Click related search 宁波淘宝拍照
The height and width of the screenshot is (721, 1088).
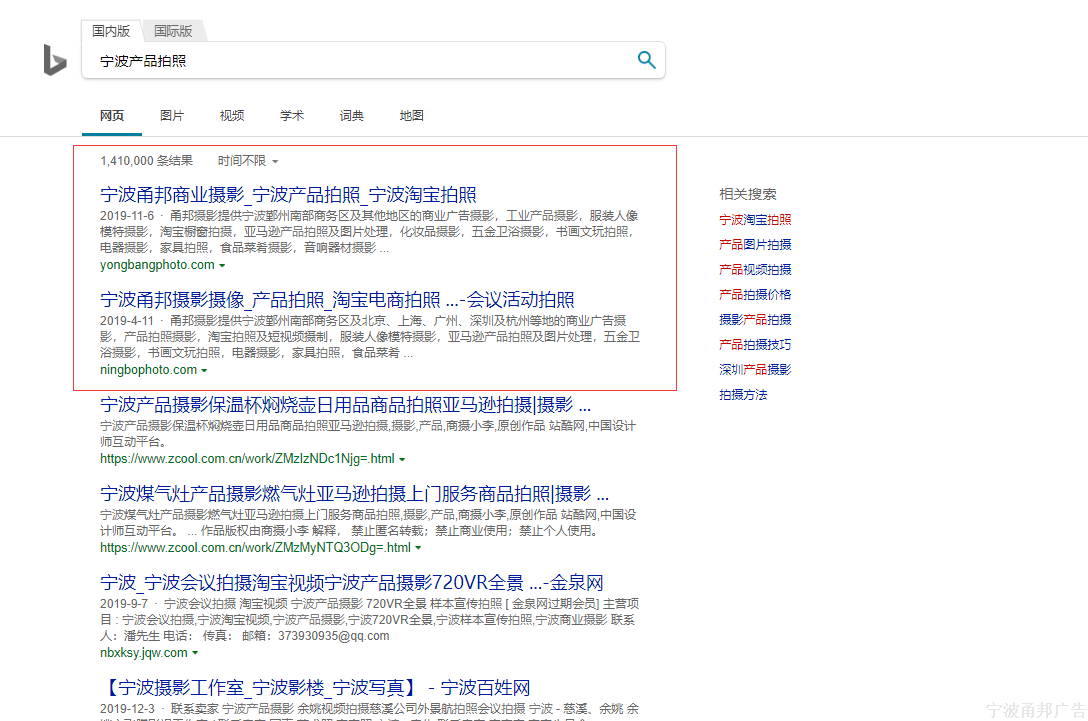pyautogui.click(x=755, y=220)
